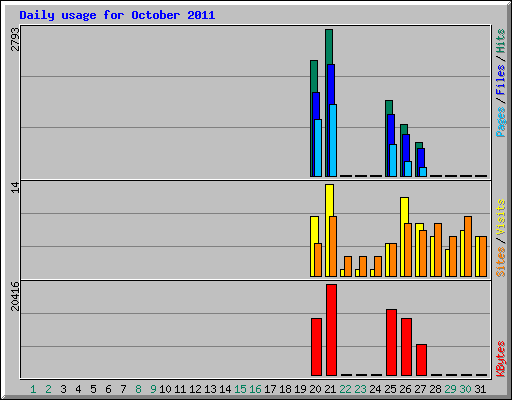Click the 14 visits axis value
The height and width of the screenshot is (400, 512).
coord(15,187)
